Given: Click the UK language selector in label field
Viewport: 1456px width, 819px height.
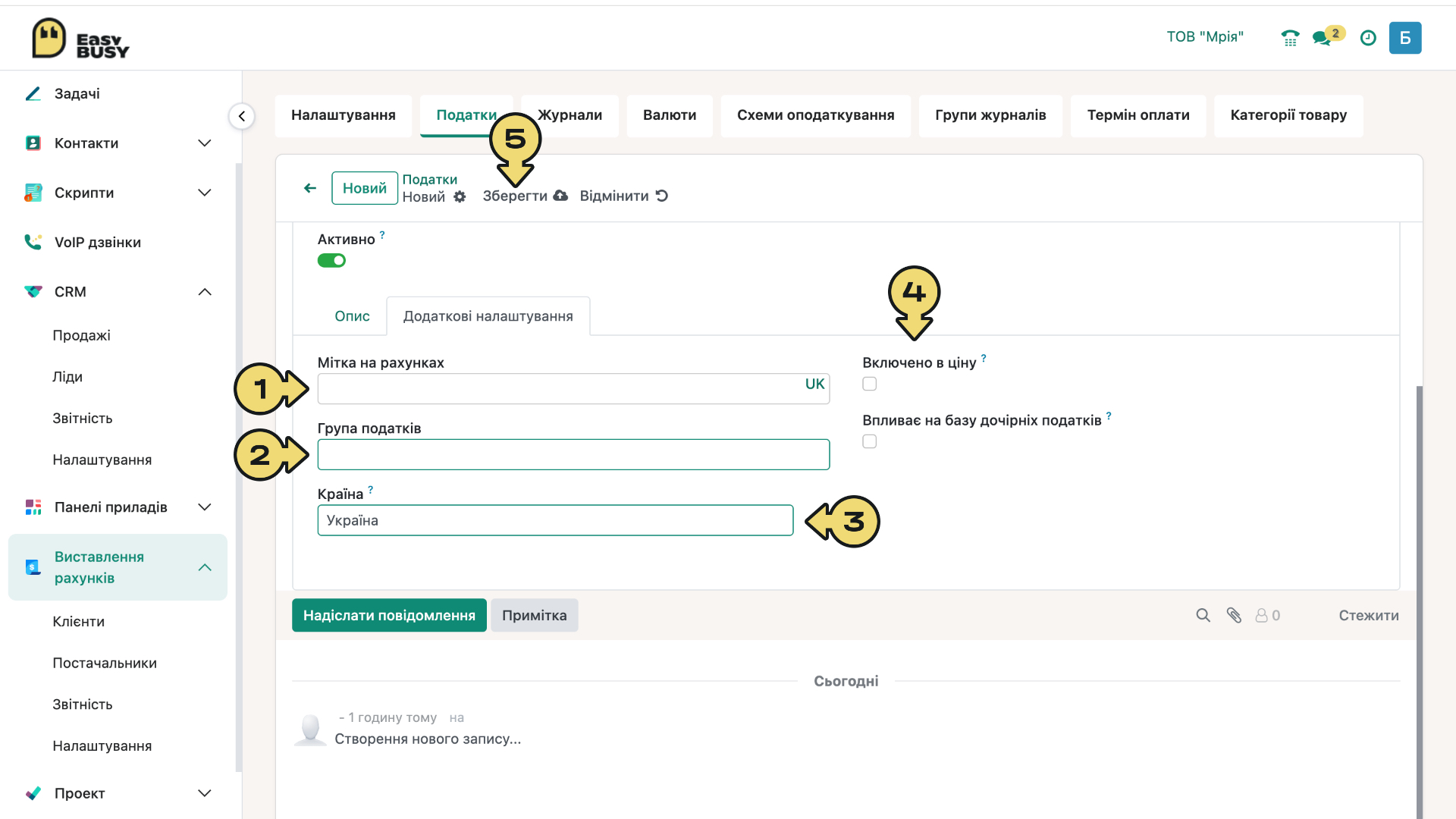Looking at the screenshot, I should (x=814, y=384).
